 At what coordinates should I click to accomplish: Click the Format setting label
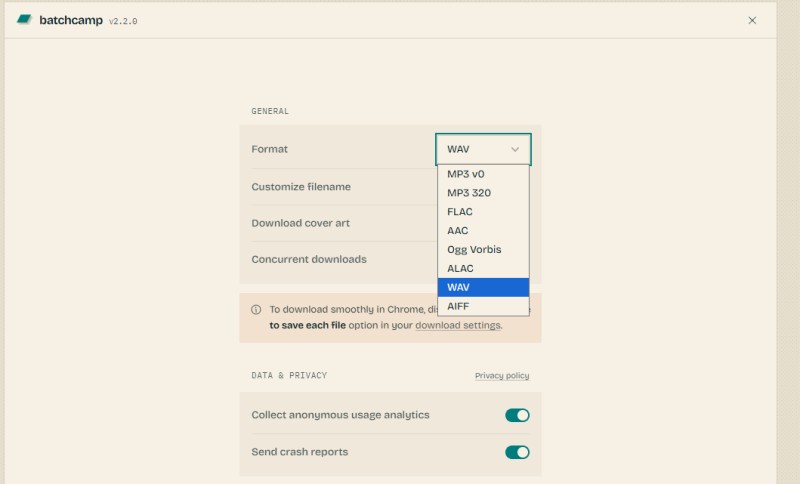(x=269, y=149)
